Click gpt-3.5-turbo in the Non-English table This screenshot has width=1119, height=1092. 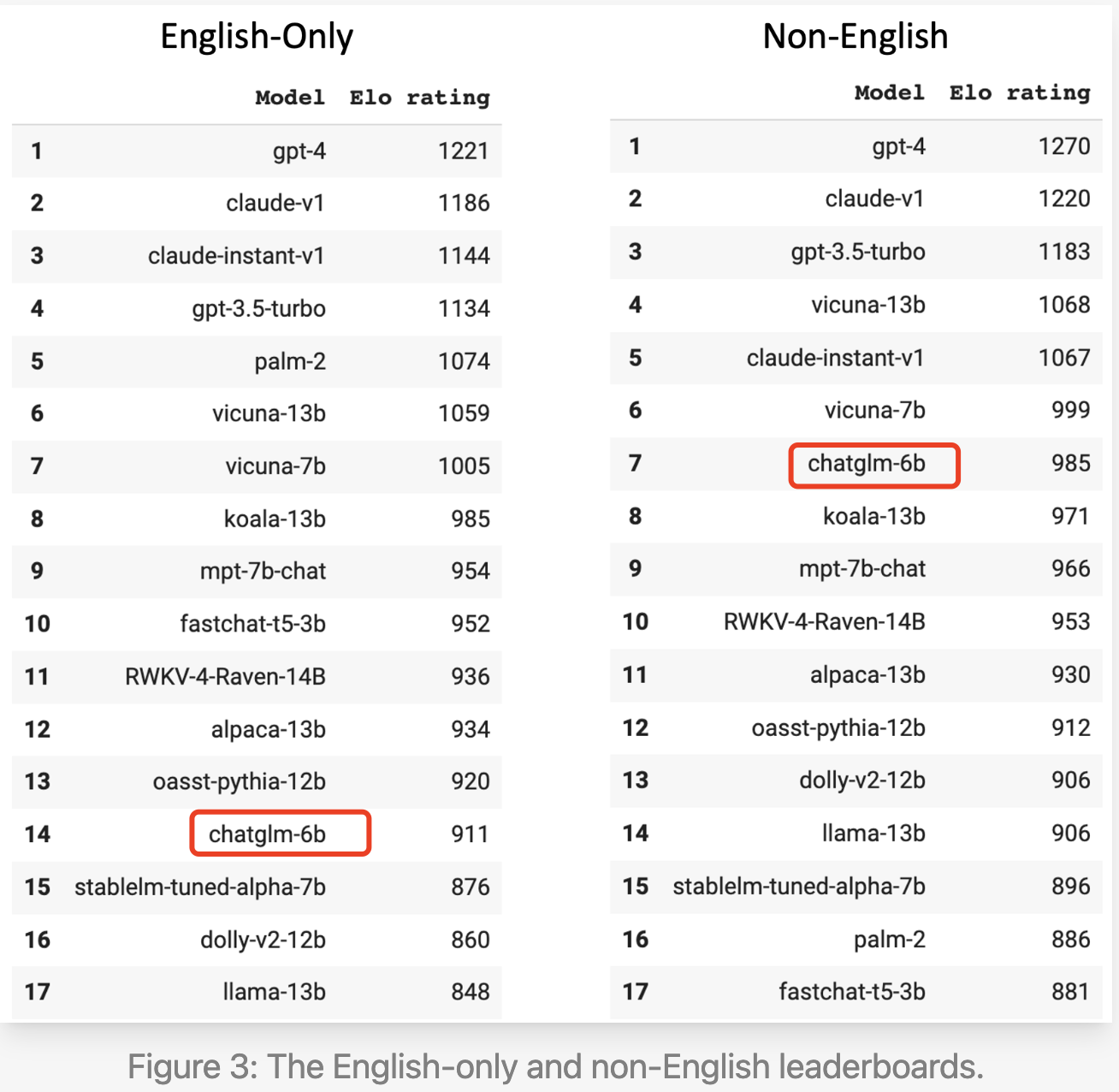coord(858,252)
